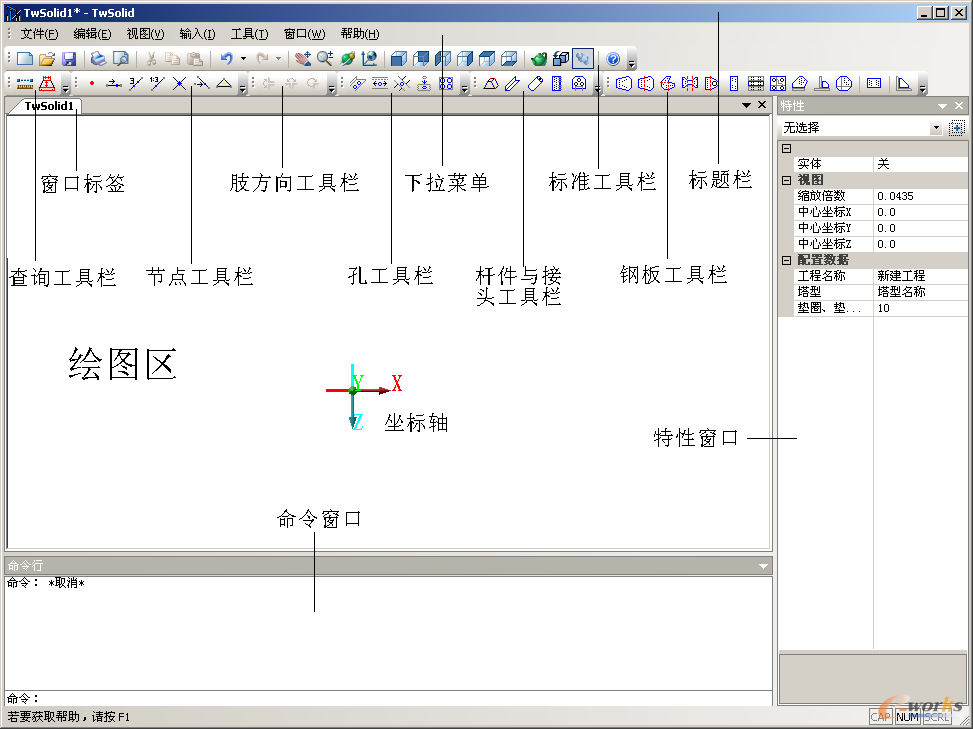Image resolution: width=973 pixels, height=729 pixels.
Task: Click the quick-select button in 特性 panel
Action: 957,128
